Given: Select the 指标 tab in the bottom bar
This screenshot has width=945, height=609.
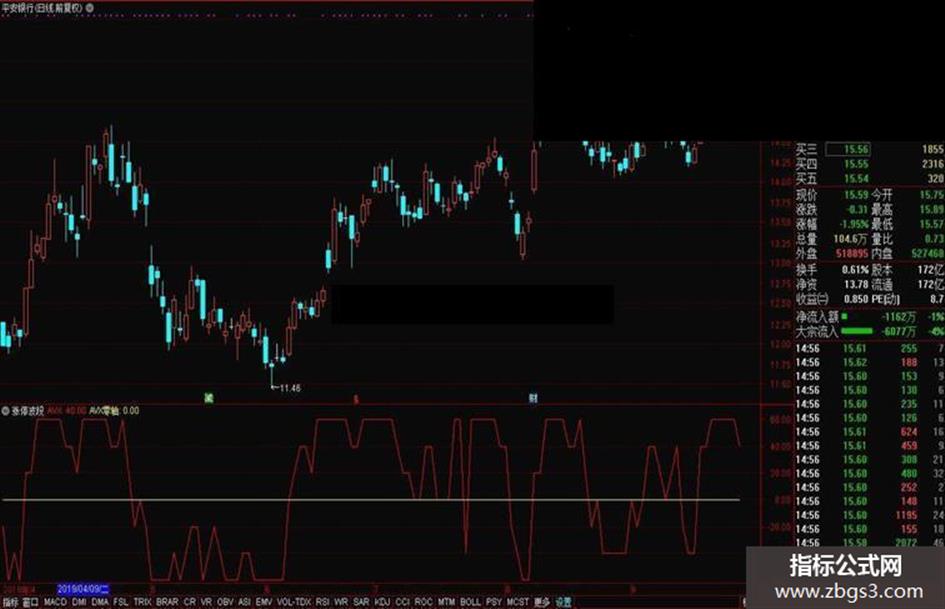Looking at the screenshot, I should point(11,602).
